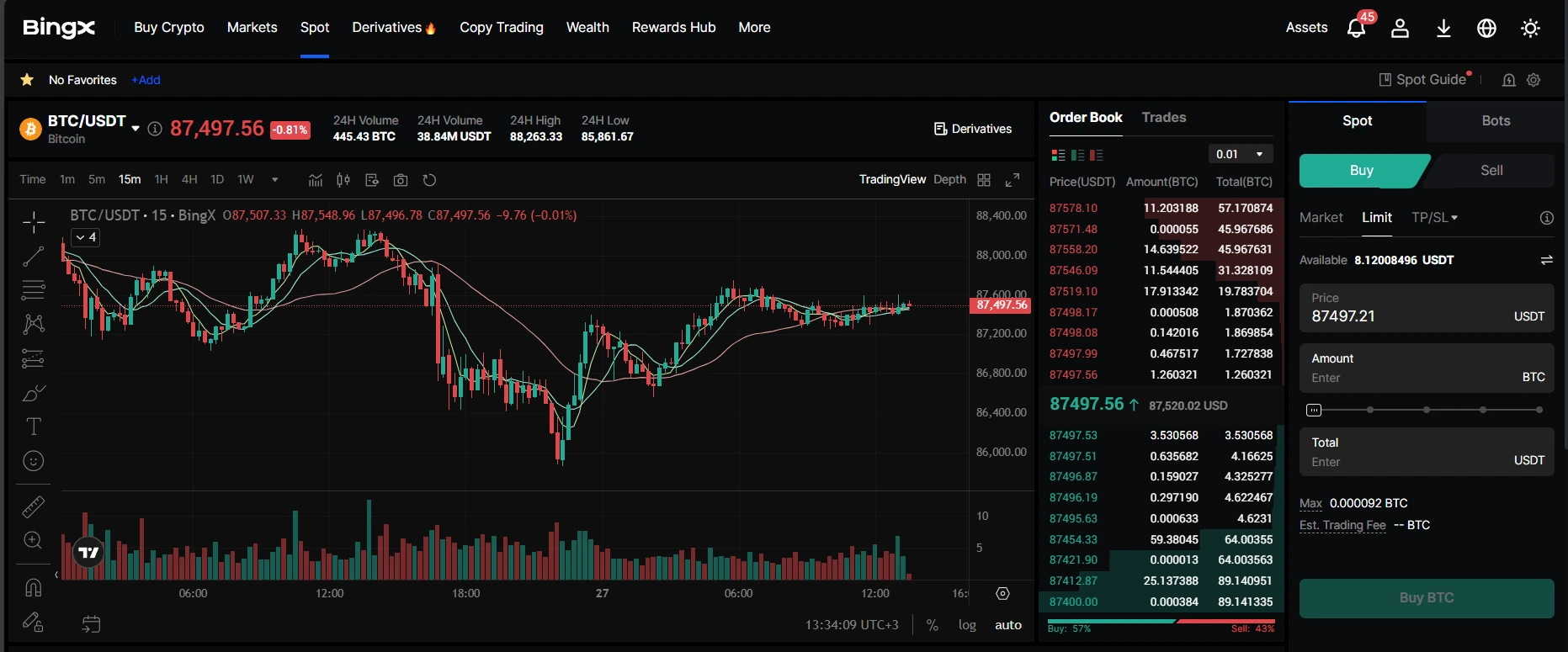The image size is (1568, 652).
Task: Open chart display settings icon
Action: pyautogui.click(x=372, y=180)
